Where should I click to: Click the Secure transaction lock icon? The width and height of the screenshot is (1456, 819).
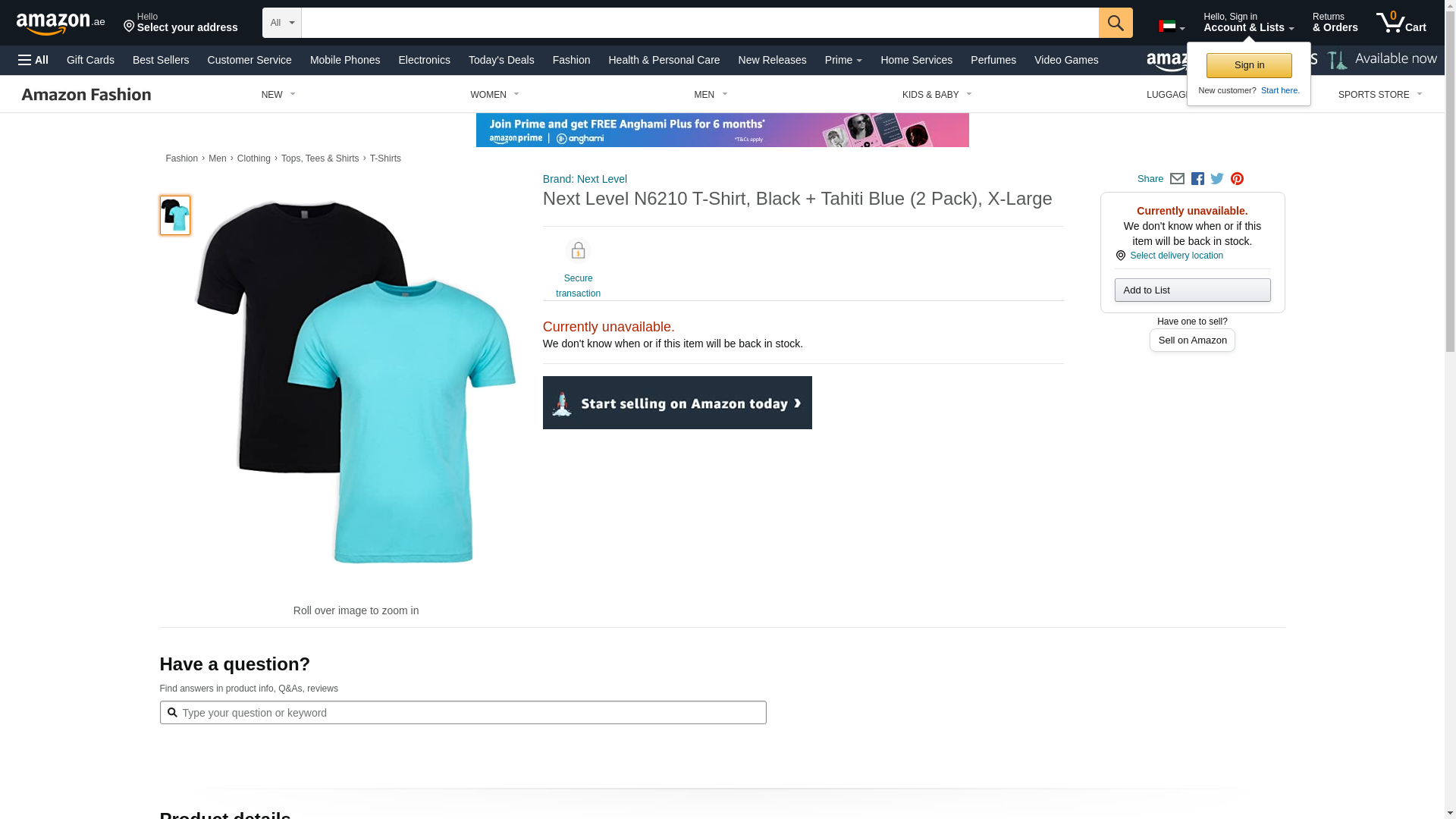[578, 251]
